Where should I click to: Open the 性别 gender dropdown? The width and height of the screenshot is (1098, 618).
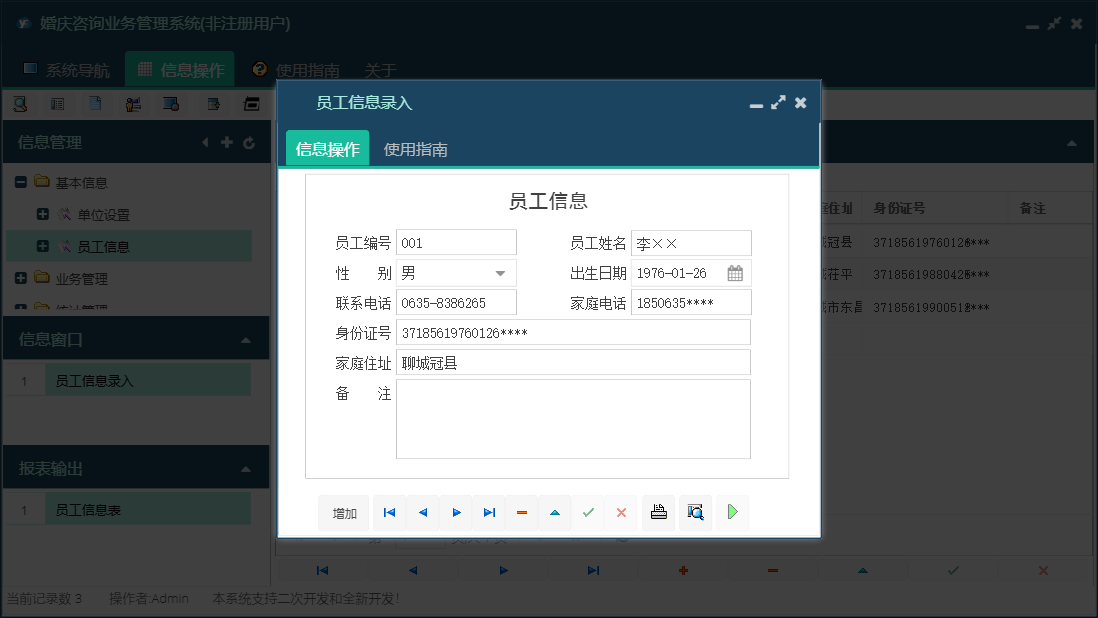pyautogui.click(x=500, y=272)
